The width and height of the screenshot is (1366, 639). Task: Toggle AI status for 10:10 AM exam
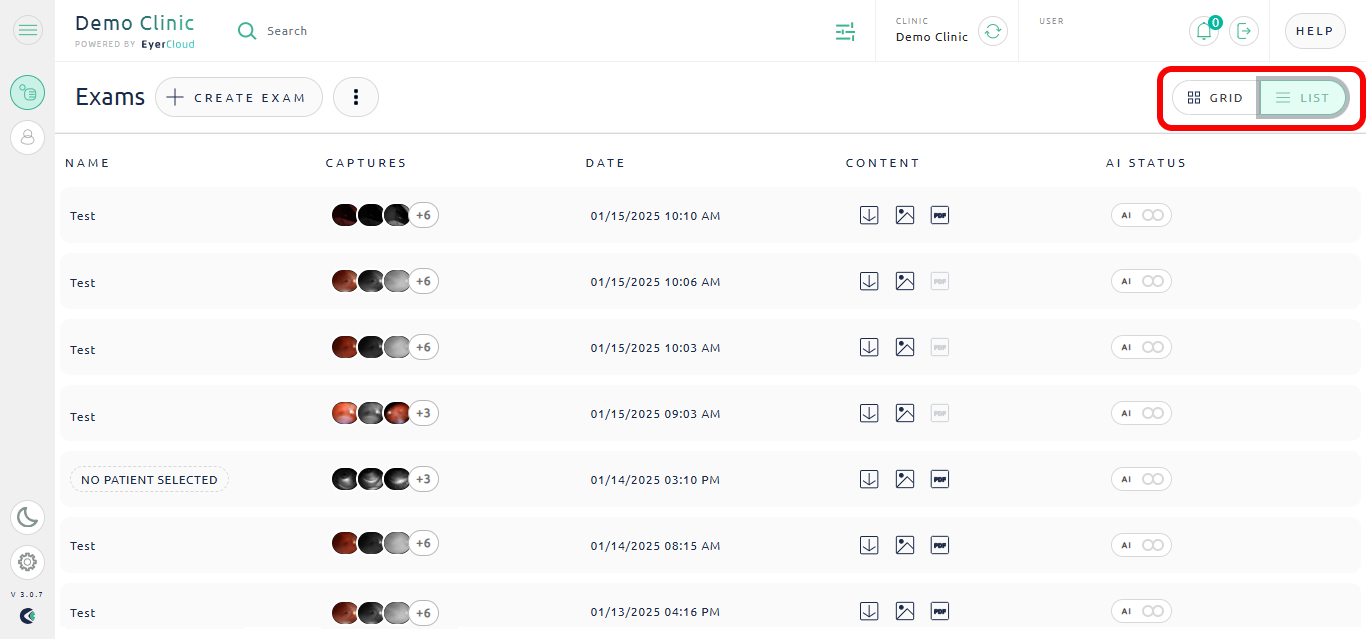1141,215
